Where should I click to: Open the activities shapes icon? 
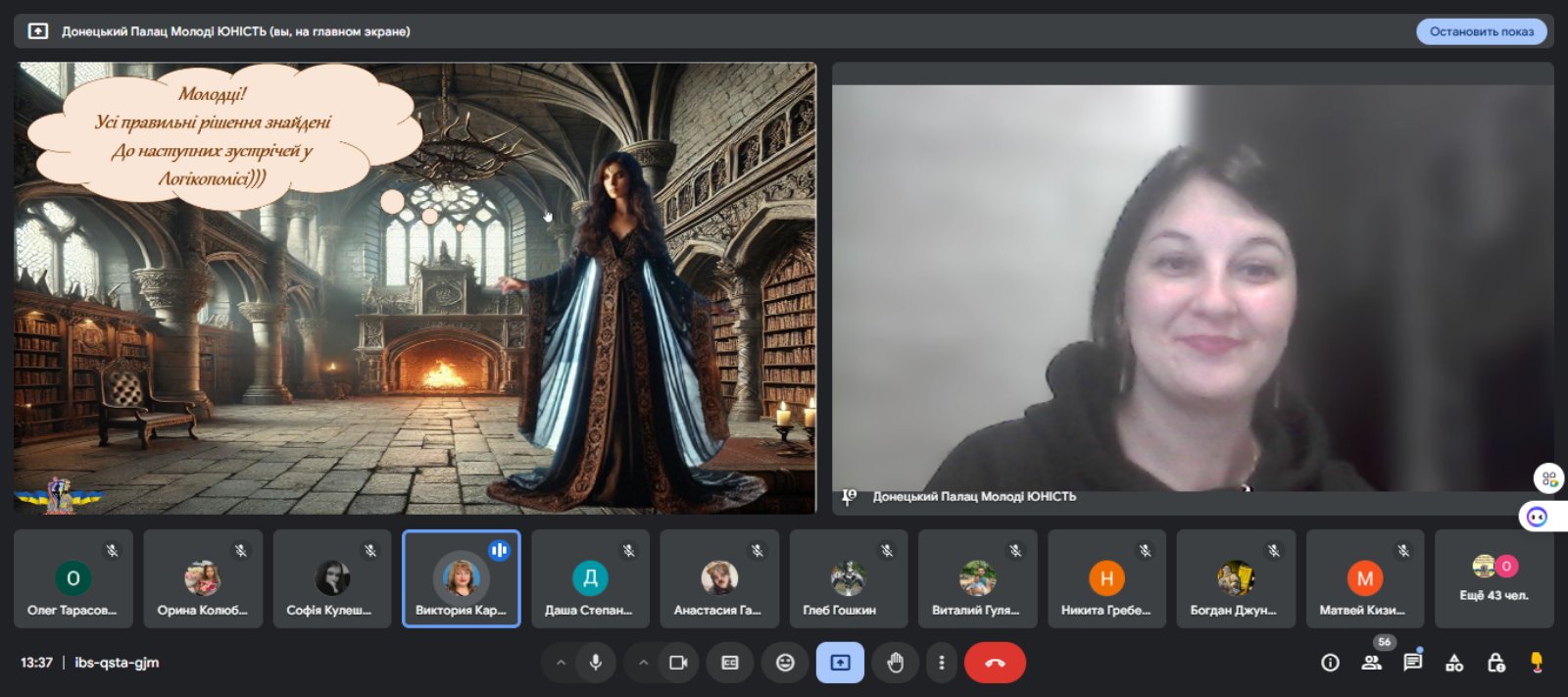point(1454,663)
